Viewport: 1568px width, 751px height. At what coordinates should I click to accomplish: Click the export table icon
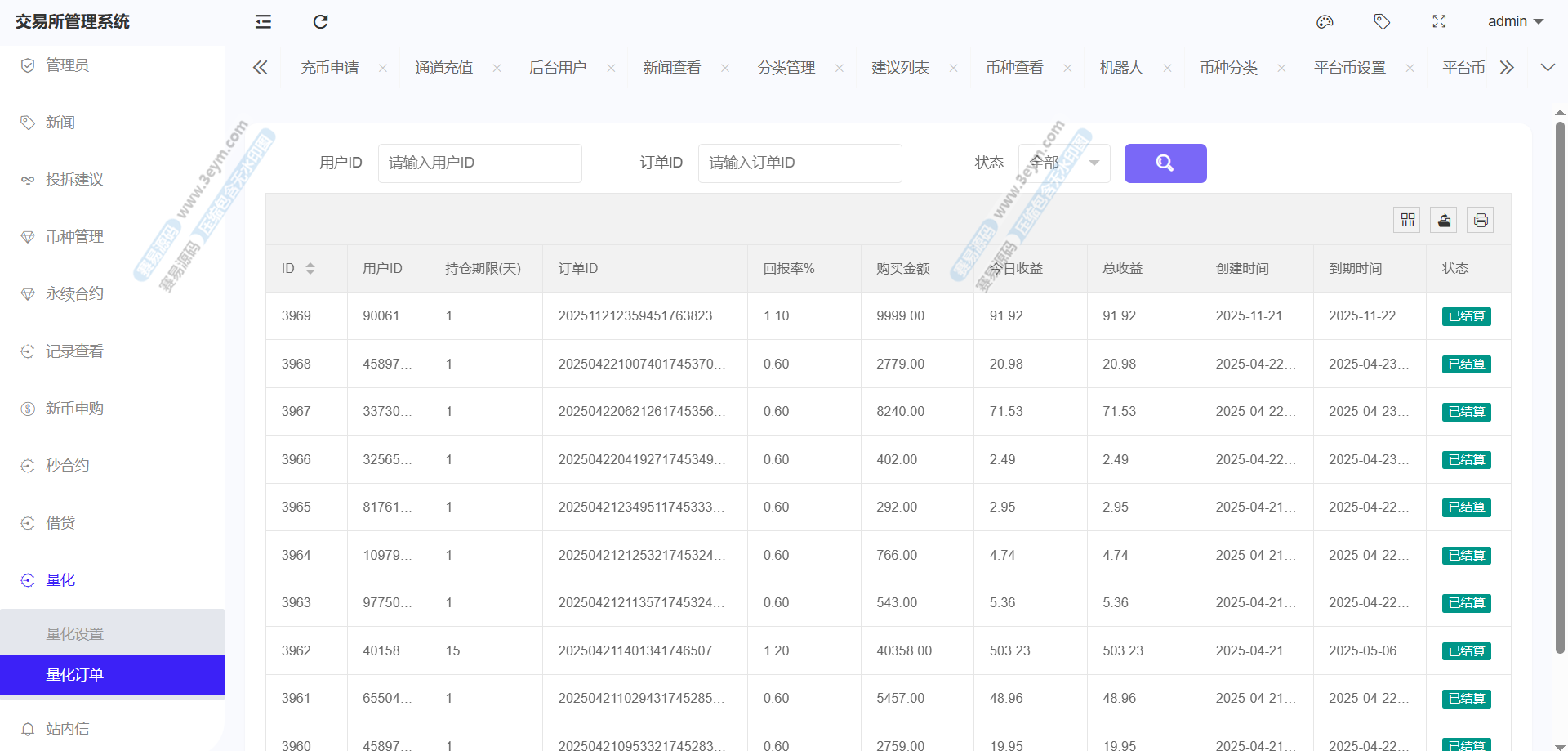[1444, 220]
